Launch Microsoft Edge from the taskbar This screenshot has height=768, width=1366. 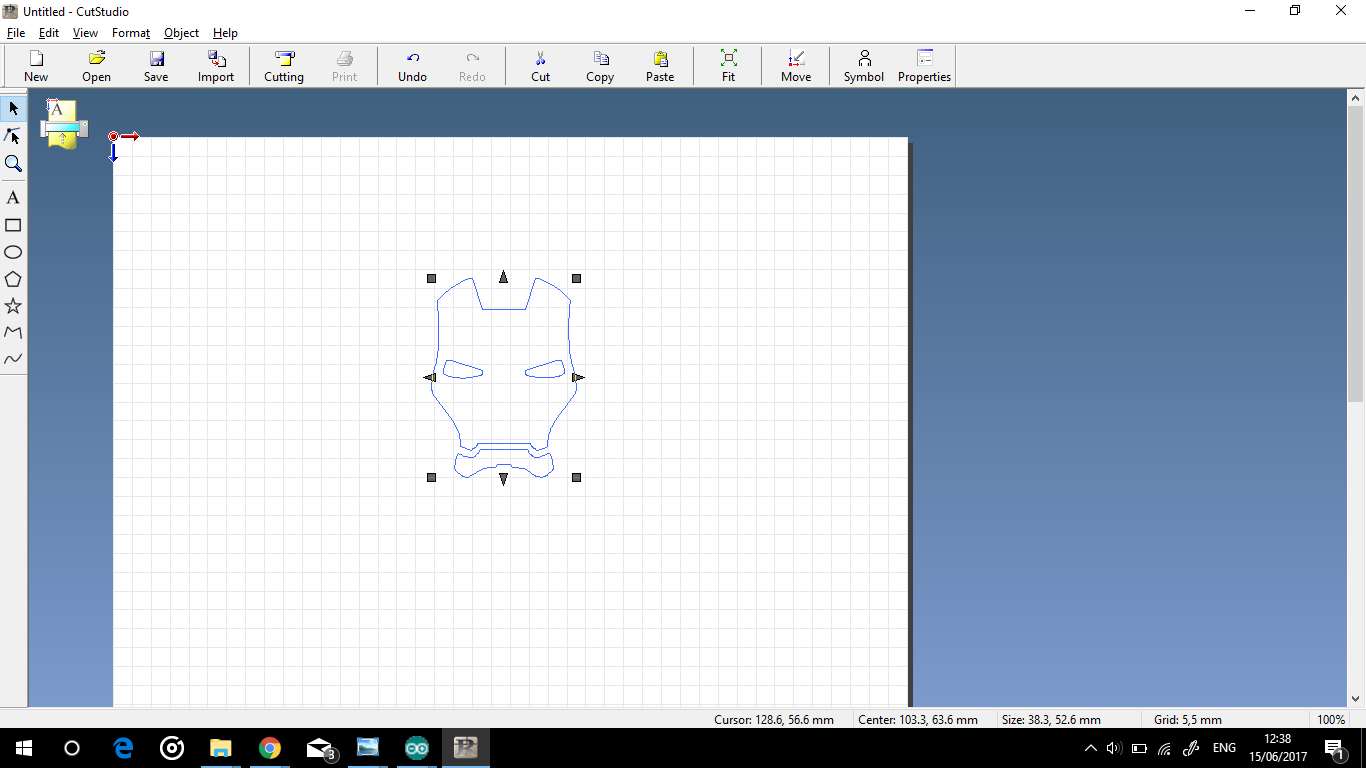[x=124, y=748]
